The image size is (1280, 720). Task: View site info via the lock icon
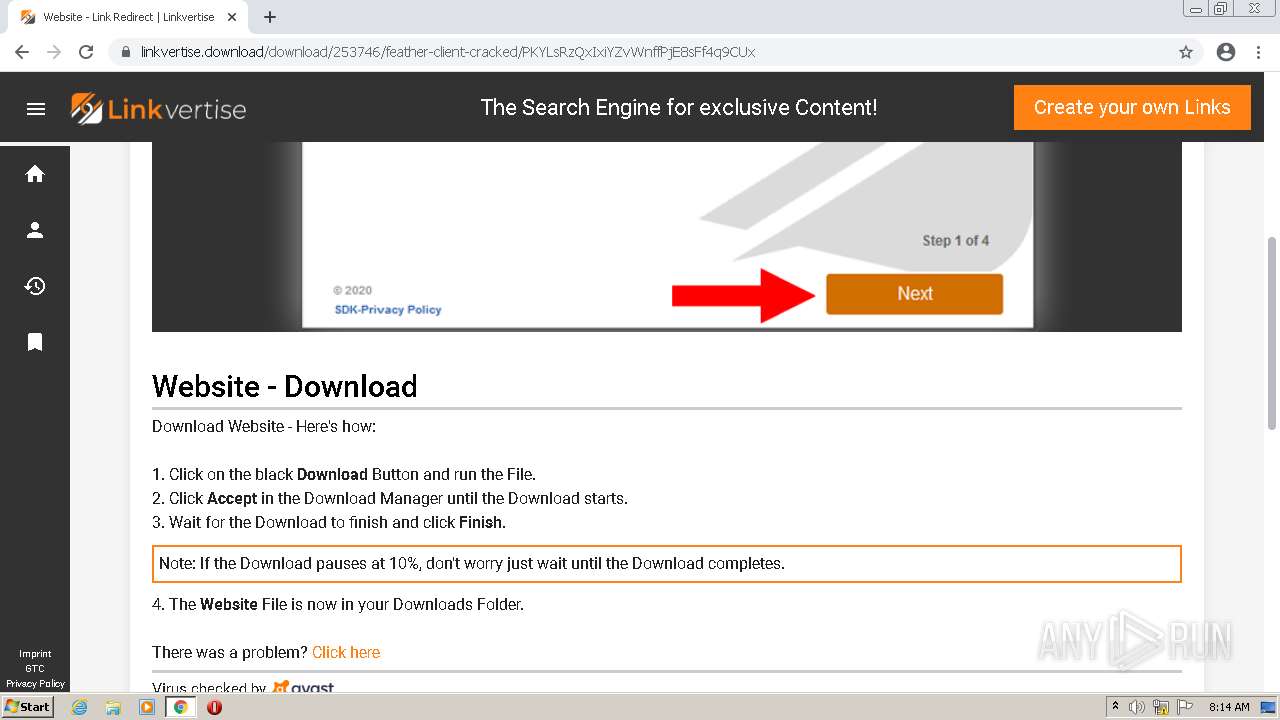126,52
